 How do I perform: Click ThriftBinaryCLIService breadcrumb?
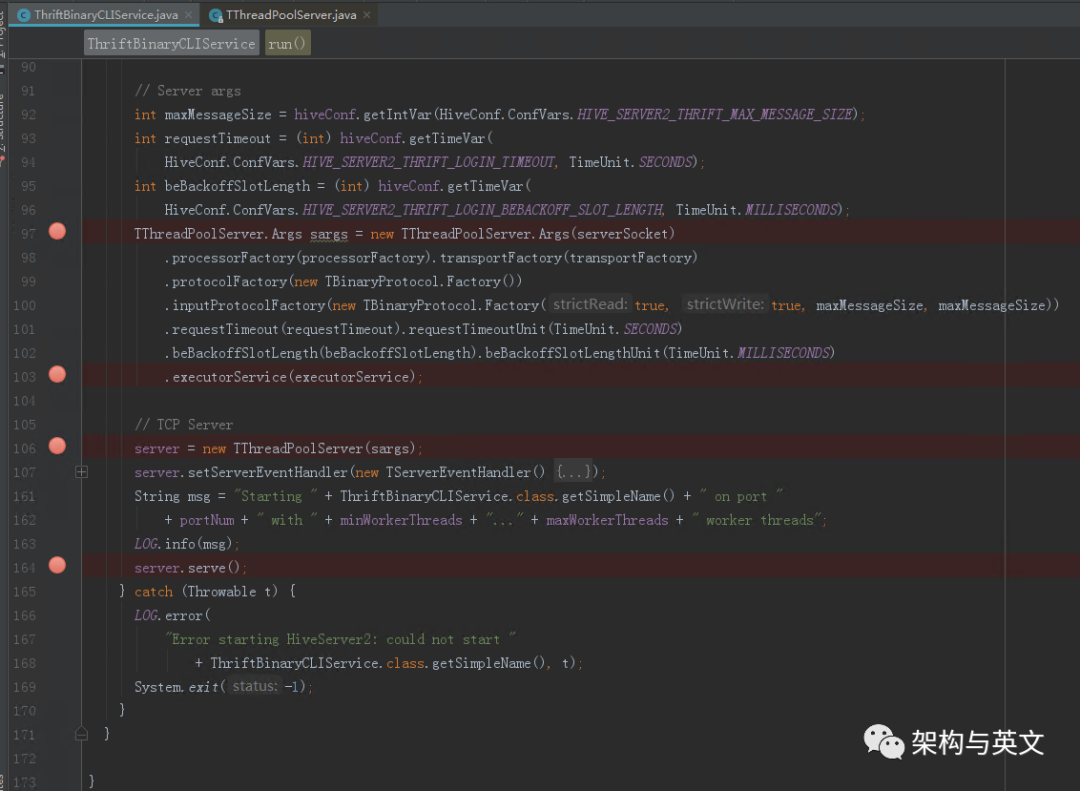(x=171, y=43)
